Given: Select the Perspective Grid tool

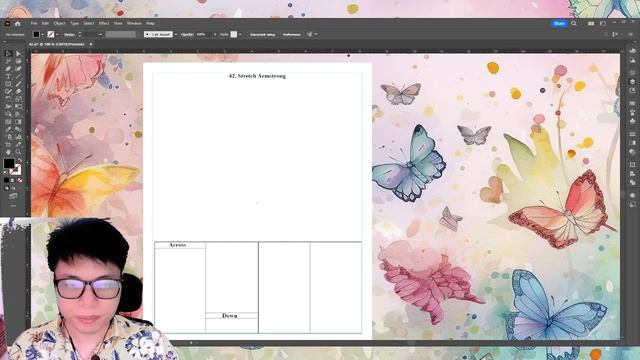Looking at the screenshot, I should (18, 114).
